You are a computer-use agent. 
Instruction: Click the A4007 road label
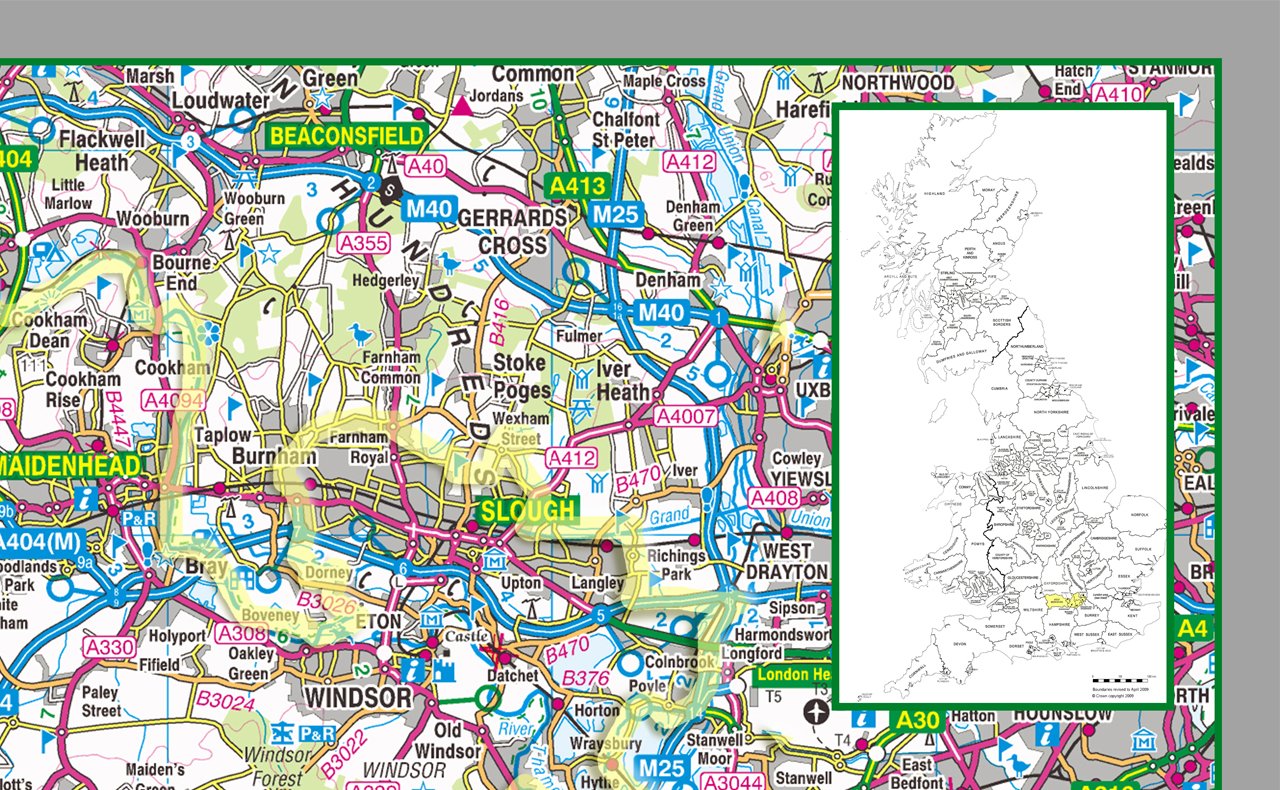point(686,414)
